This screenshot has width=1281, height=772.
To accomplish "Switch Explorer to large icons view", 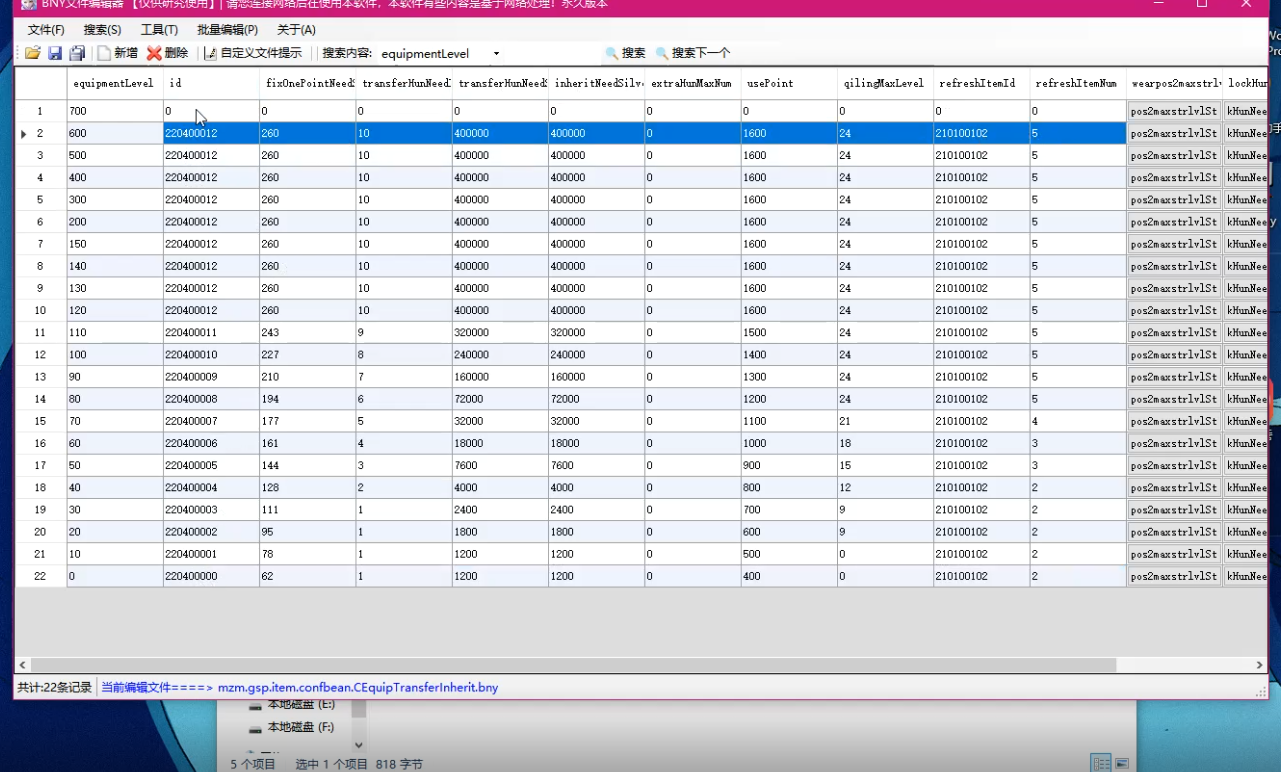I will [x=1121, y=764].
